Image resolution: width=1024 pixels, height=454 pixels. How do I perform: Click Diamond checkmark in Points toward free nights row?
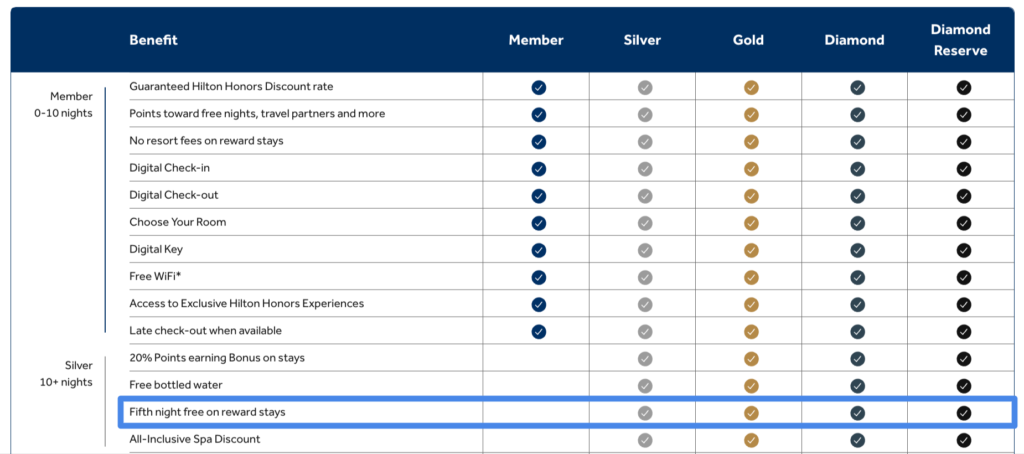[857, 114]
